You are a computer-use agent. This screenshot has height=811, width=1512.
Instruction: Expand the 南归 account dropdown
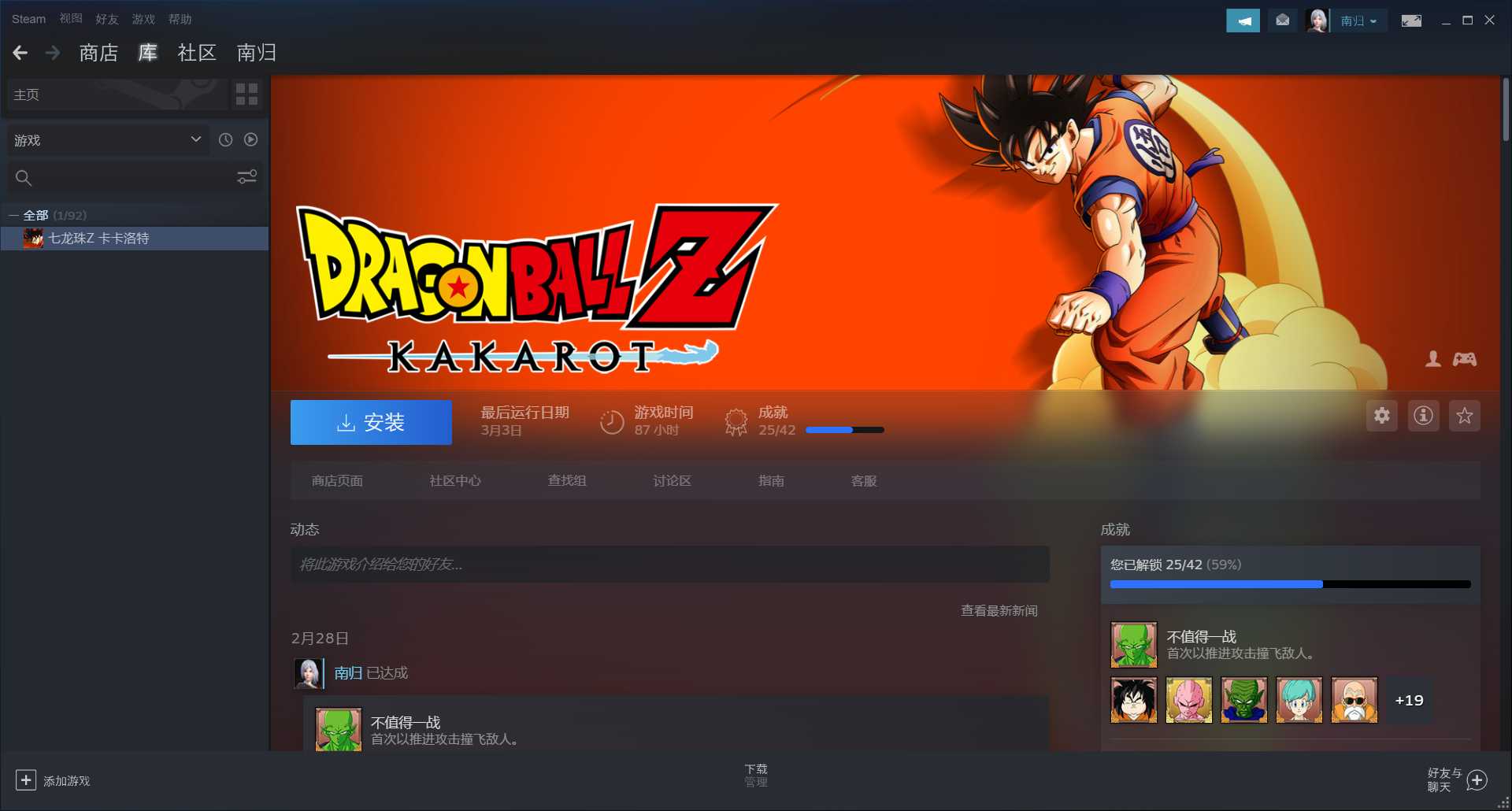1360,20
